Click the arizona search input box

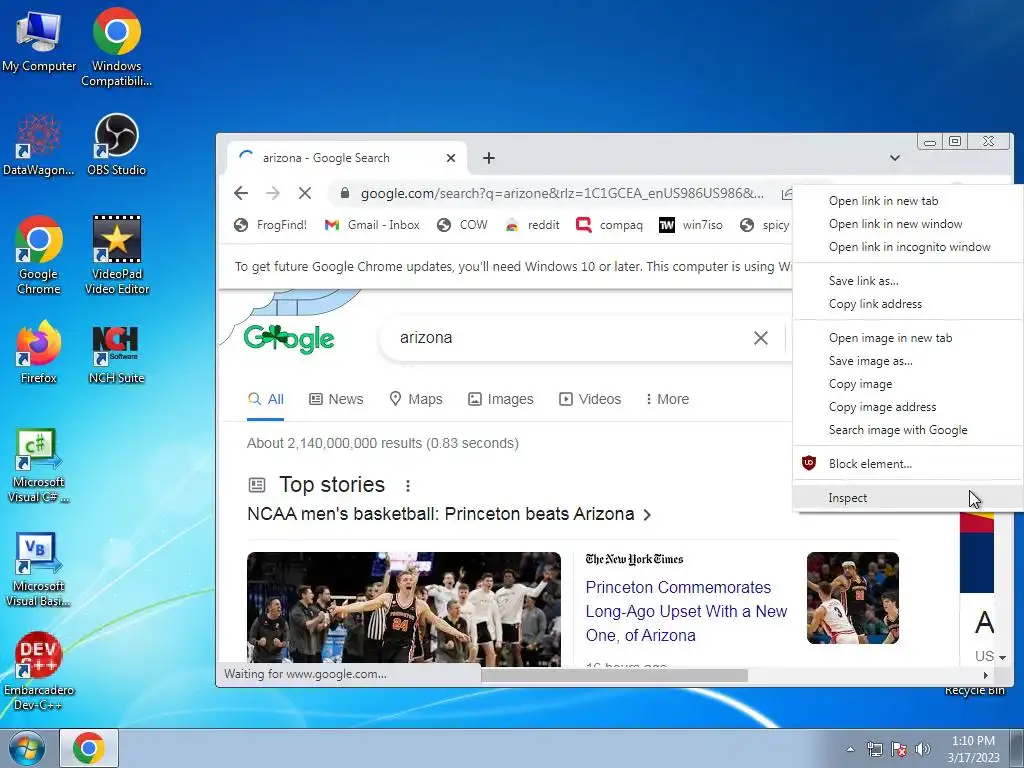[x=568, y=338]
